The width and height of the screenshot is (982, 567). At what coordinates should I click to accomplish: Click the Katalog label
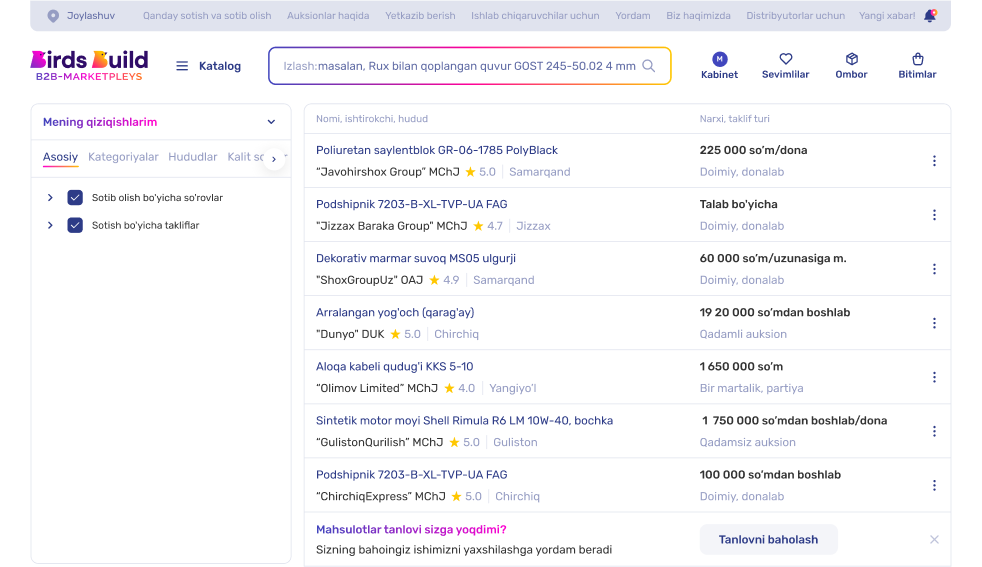tap(220, 66)
